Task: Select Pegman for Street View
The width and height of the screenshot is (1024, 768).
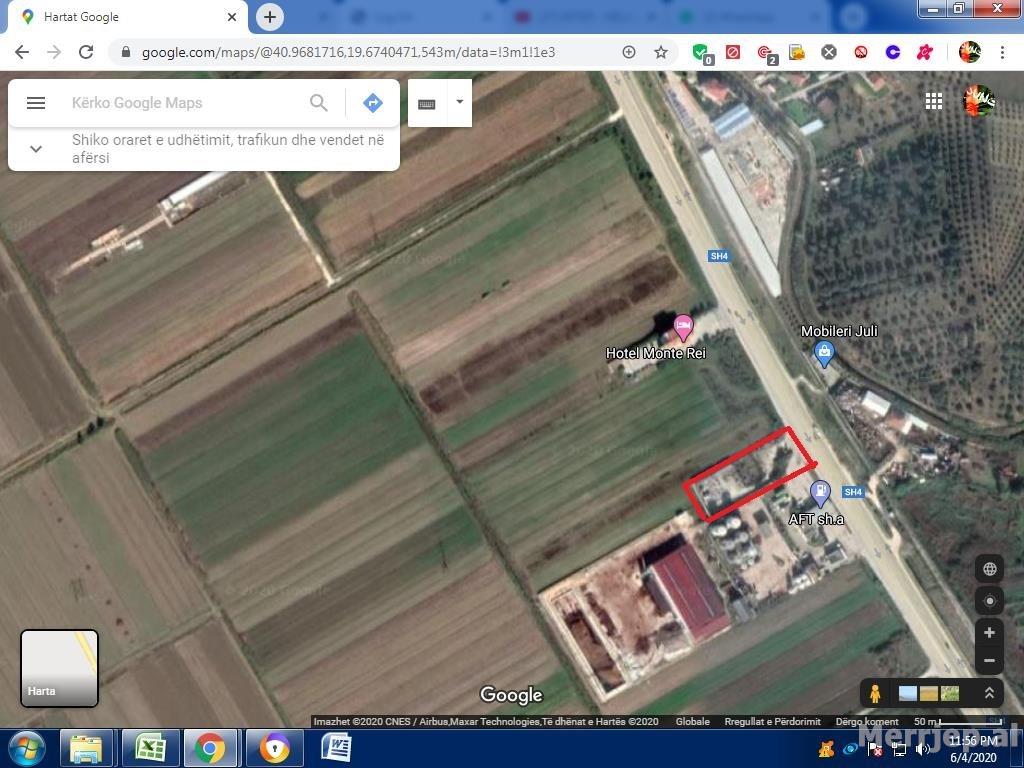Action: [875, 692]
